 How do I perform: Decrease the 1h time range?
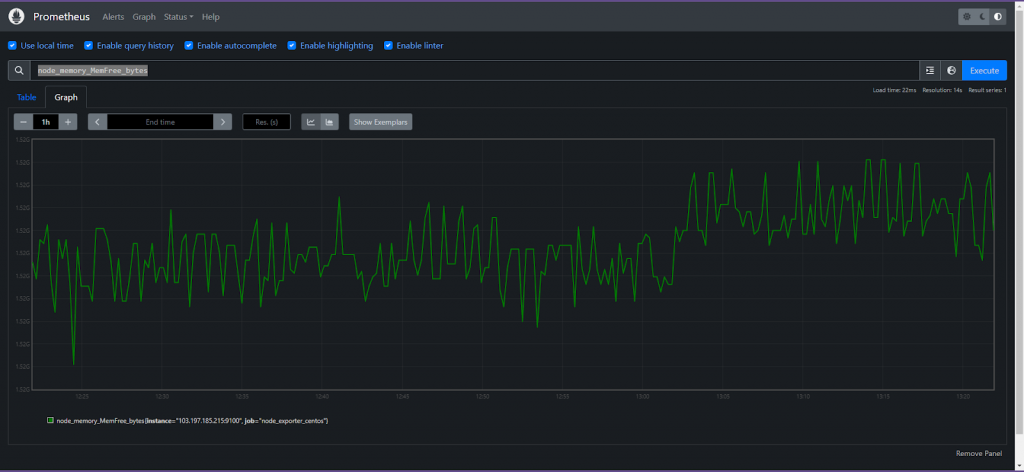tap(22, 122)
